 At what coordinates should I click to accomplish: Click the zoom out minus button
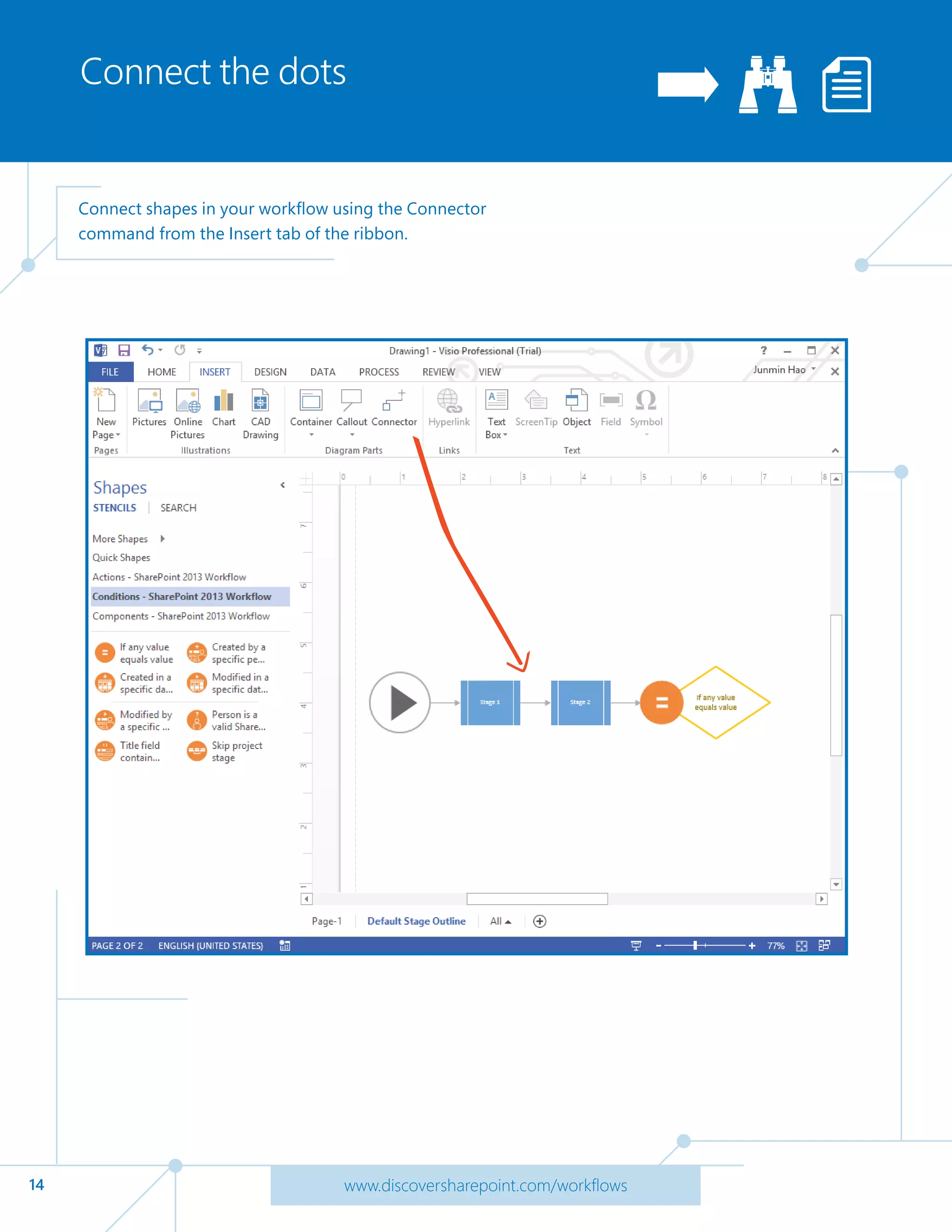click(658, 946)
